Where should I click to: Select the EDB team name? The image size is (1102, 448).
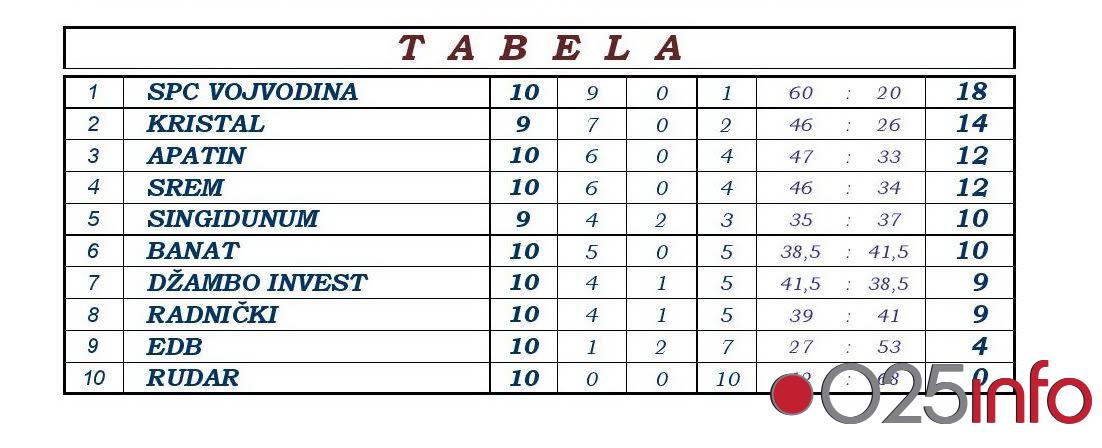174,347
